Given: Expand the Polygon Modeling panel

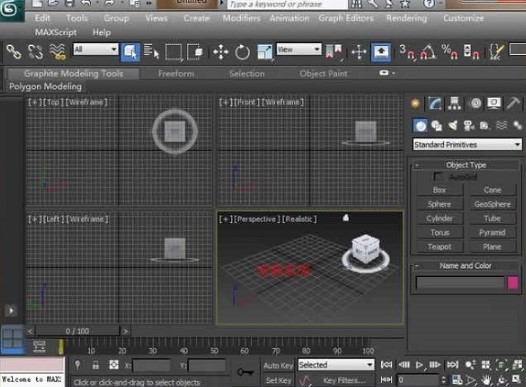Looking at the screenshot, I should (45, 87).
